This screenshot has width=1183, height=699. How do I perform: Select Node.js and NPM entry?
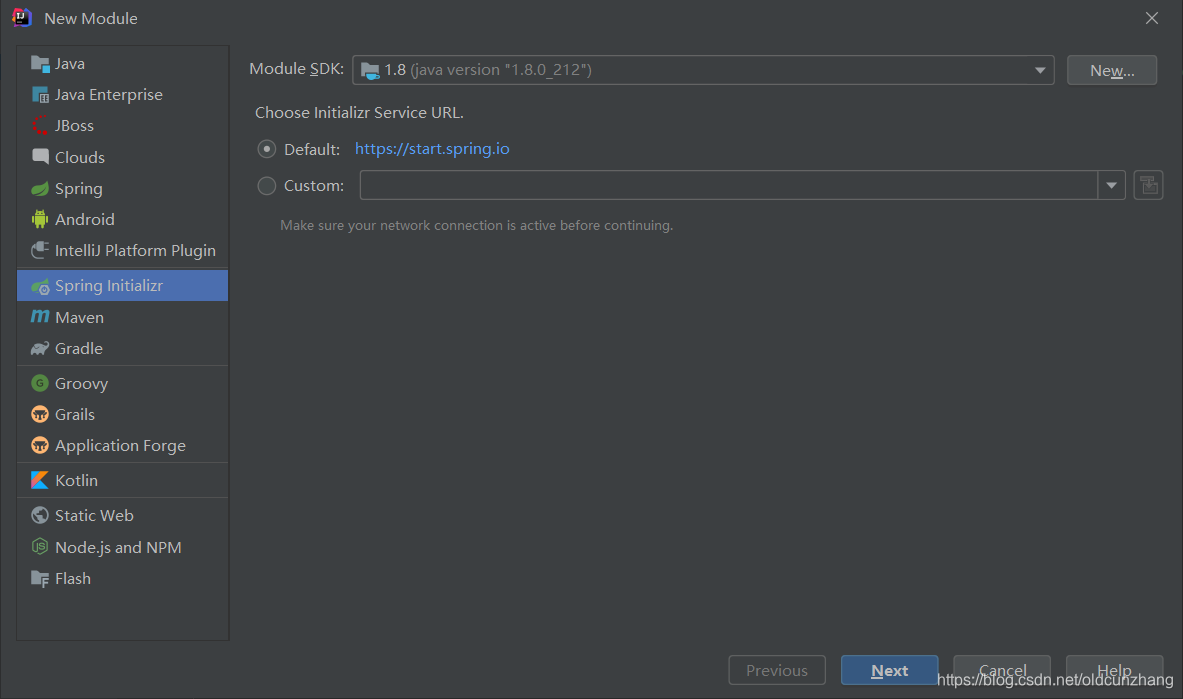pyautogui.click(x=122, y=547)
